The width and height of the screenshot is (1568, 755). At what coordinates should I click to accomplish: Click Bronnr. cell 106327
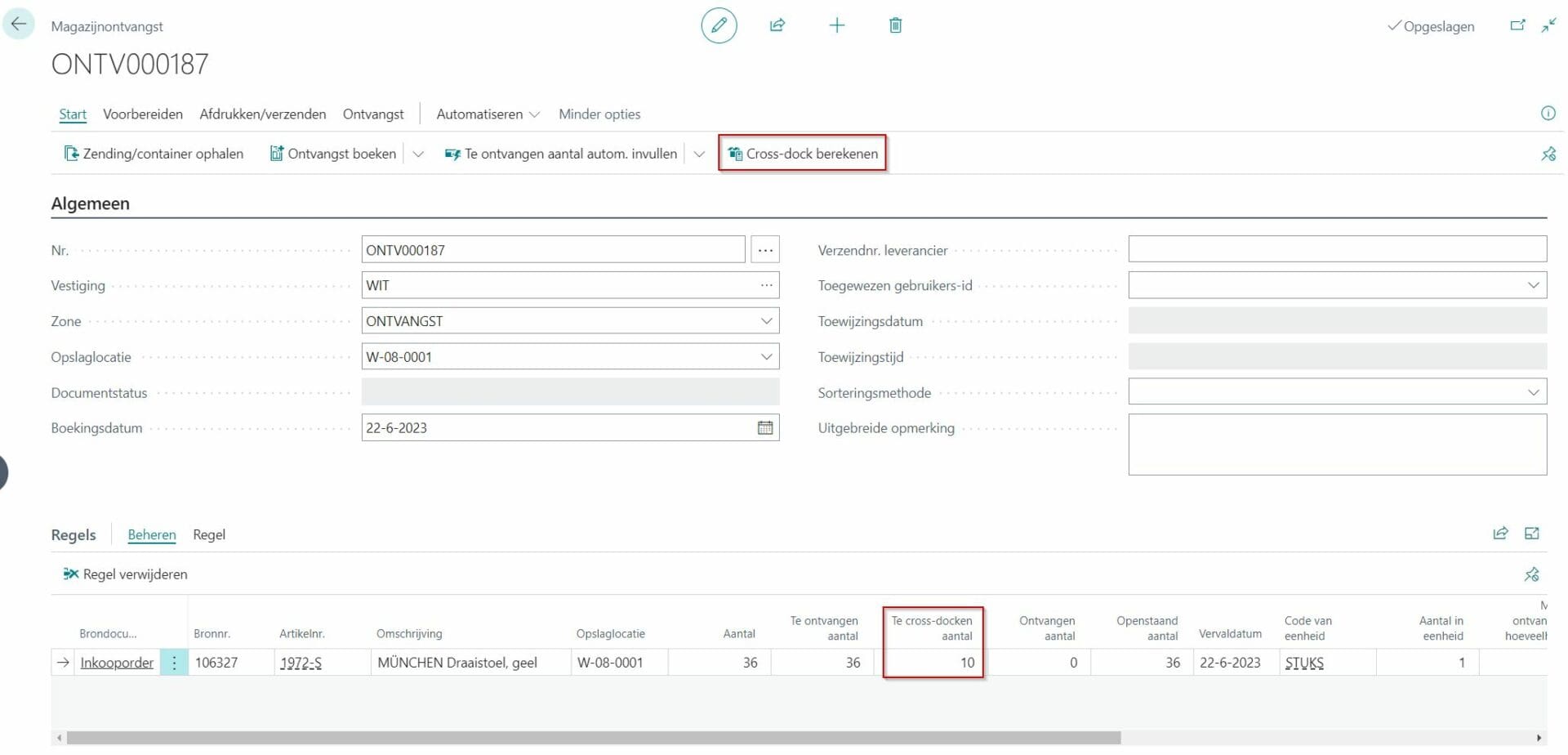tap(231, 663)
